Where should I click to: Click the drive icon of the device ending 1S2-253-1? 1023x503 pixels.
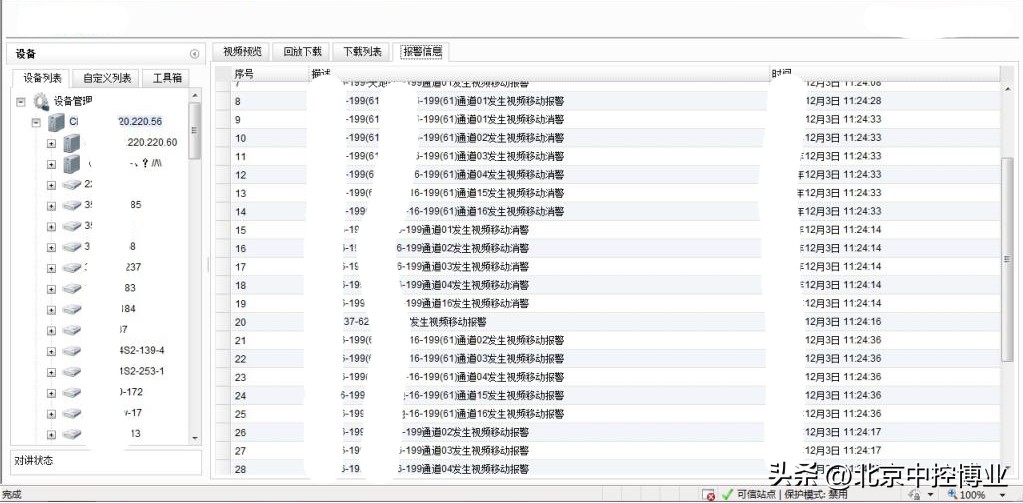tap(72, 372)
